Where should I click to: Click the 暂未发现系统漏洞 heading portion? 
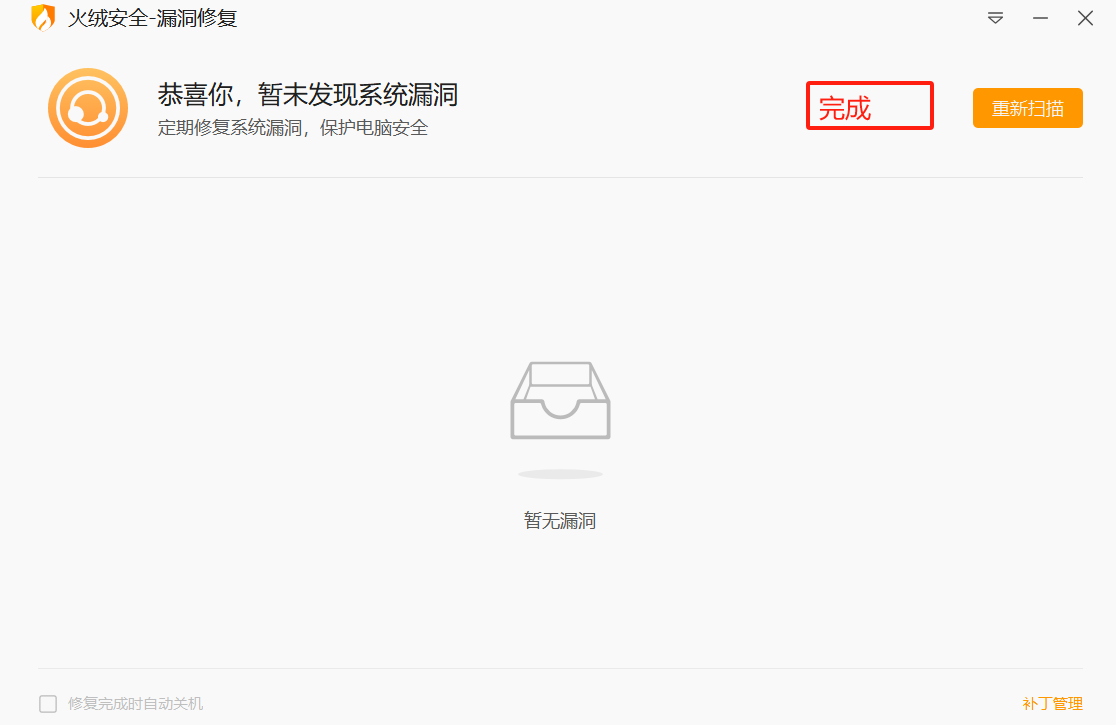coord(358,95)
